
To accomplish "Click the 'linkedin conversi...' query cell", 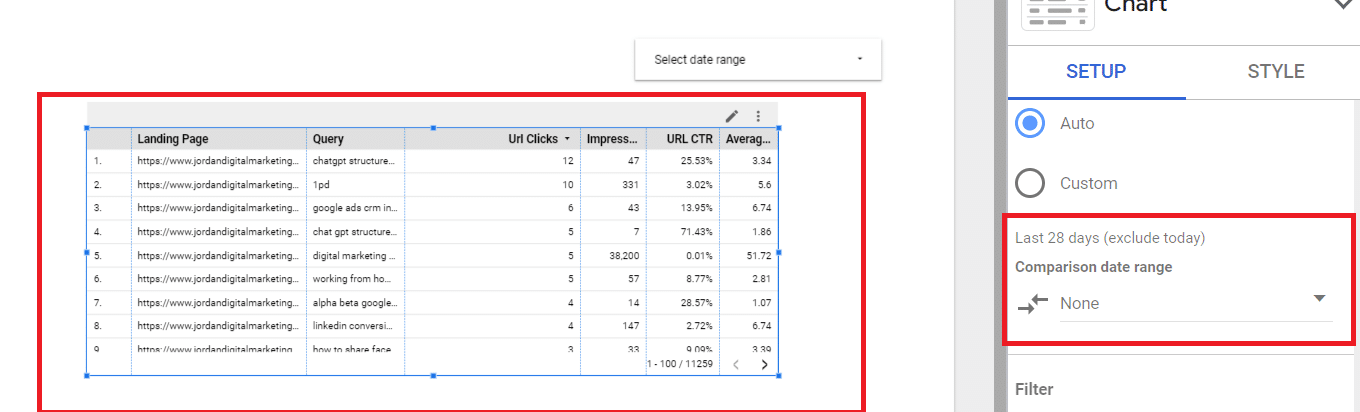I will [x=353, y=326].
